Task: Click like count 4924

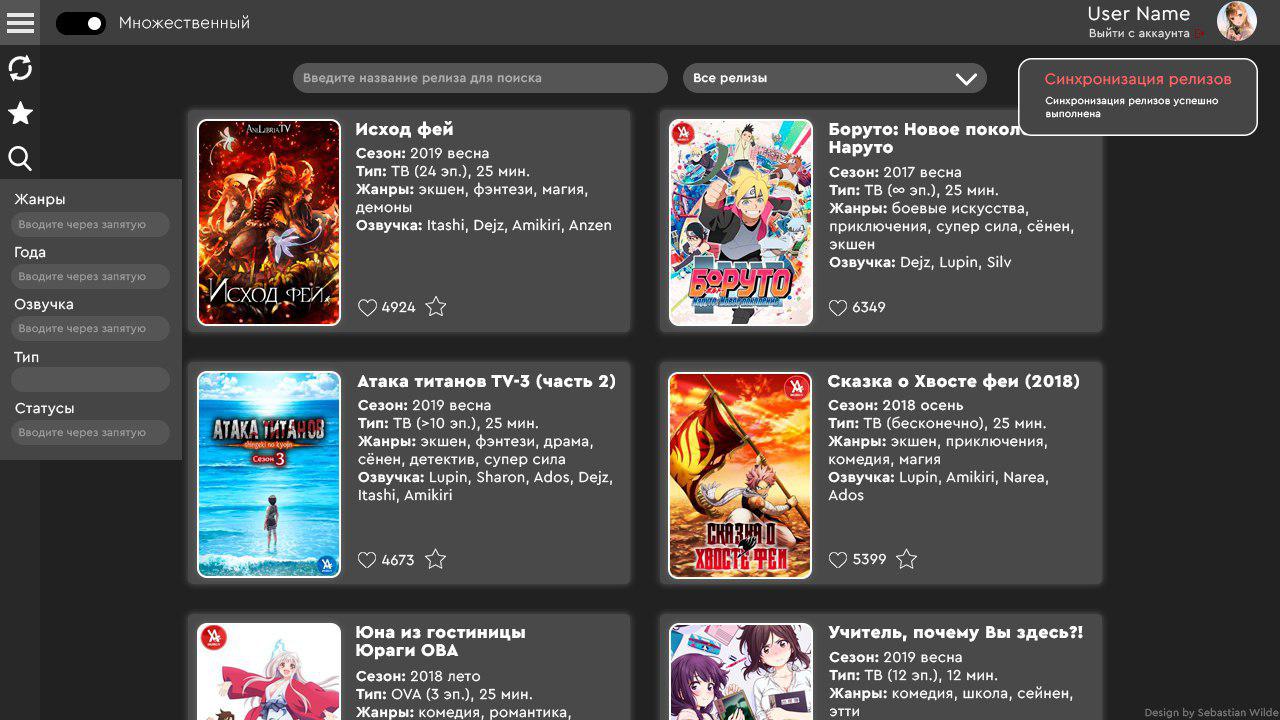Action: coord(399,307)
